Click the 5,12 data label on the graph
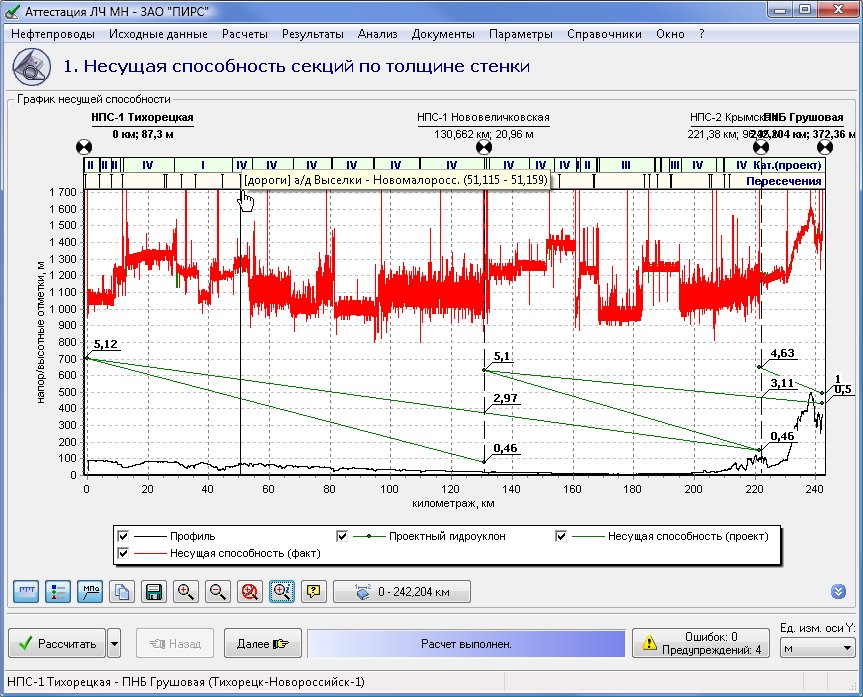863x697 pixels. pyautogui.click(x=106, y=345)
